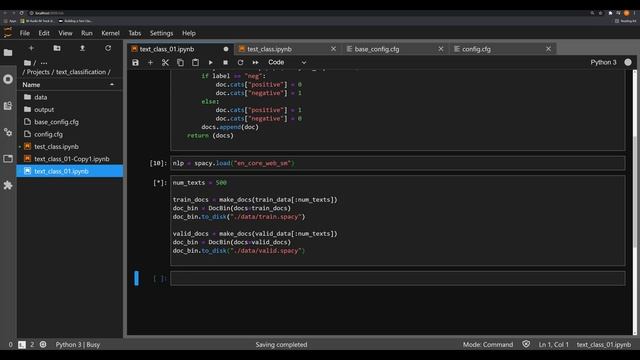
Task: Click the num_texts code cell
Action: pyautogui.click(x=398, y=220)
